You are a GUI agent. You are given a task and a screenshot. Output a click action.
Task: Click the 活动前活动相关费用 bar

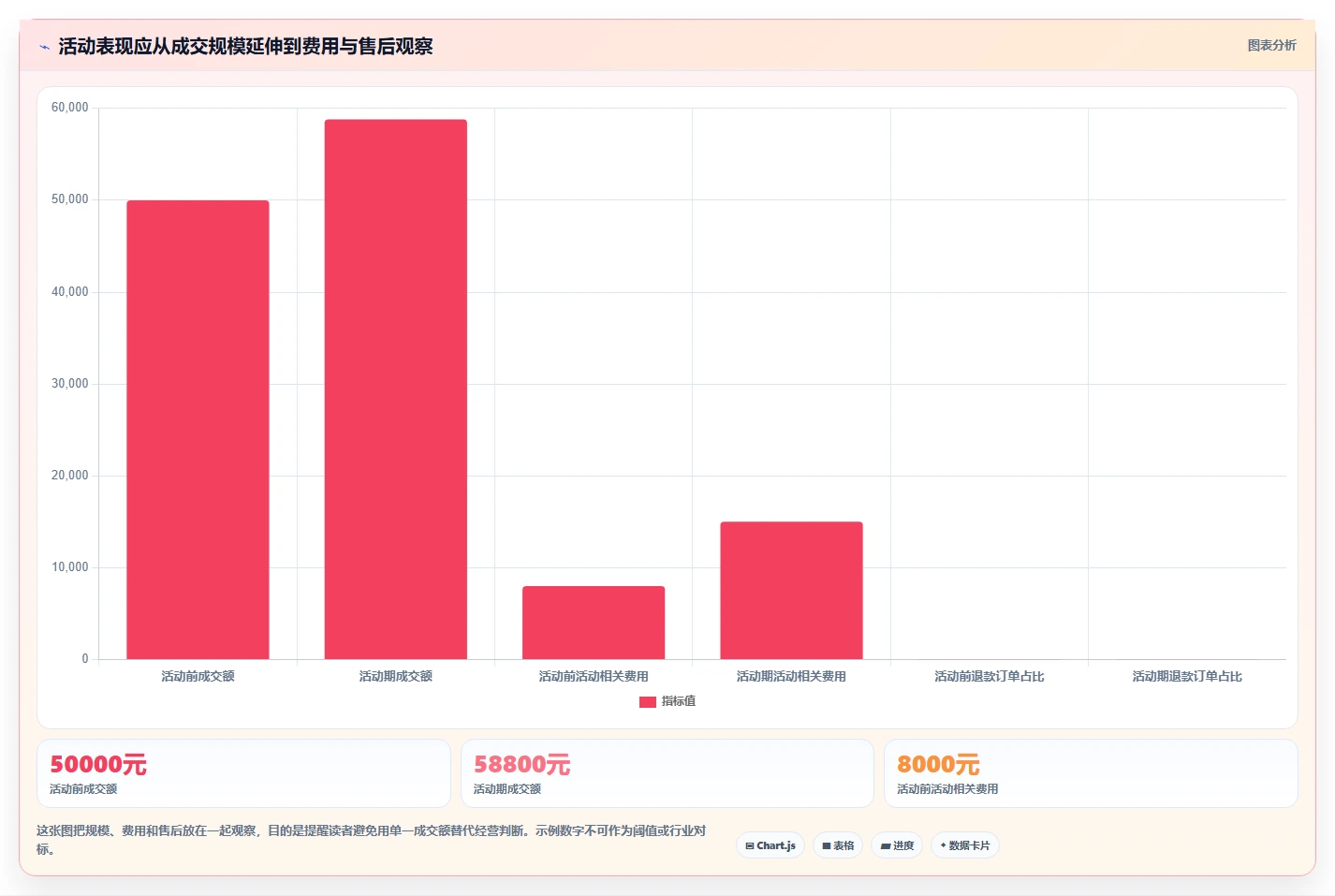pos(594,623)
